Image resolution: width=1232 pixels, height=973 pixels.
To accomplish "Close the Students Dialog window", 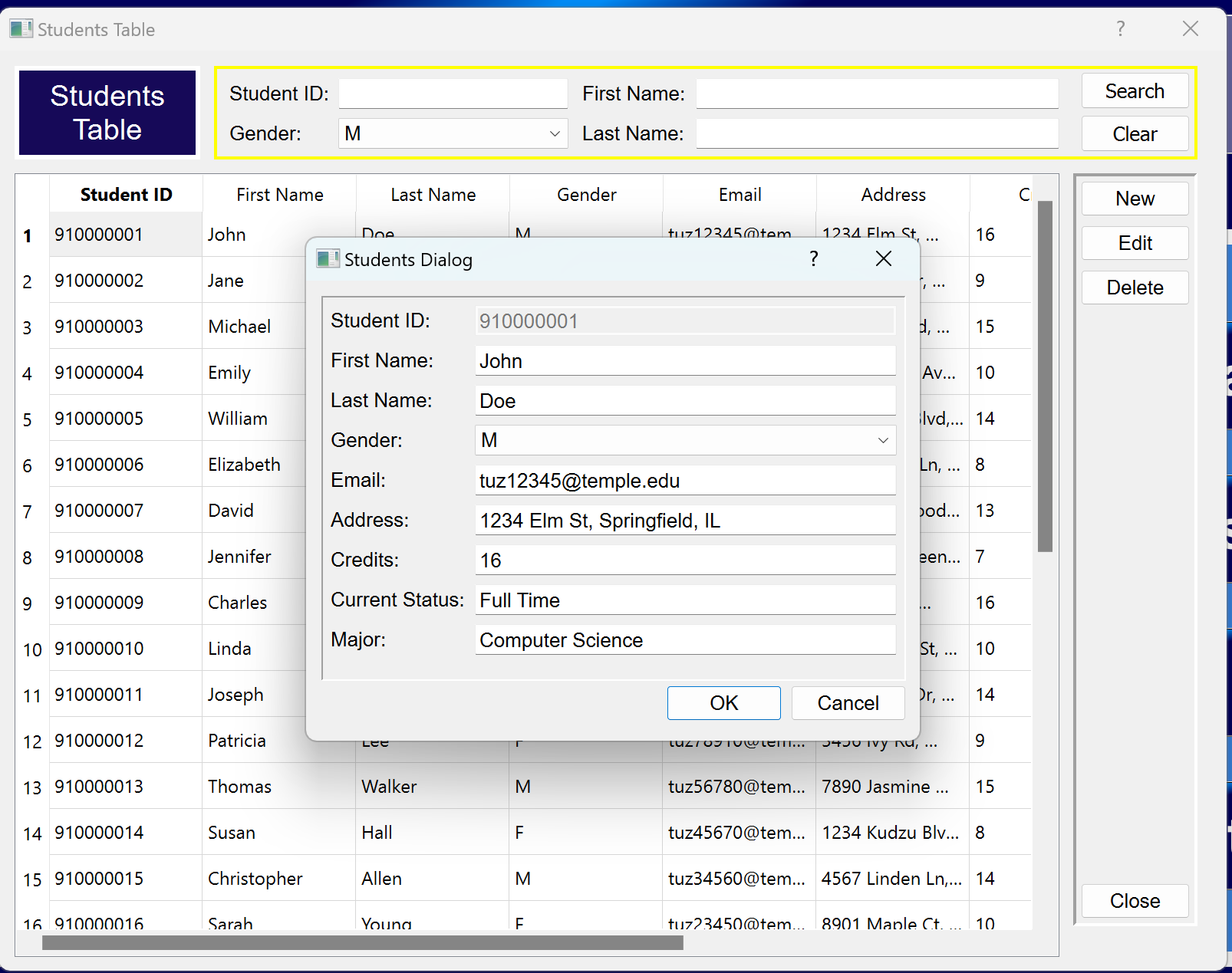I will click(x=884, y=259).
